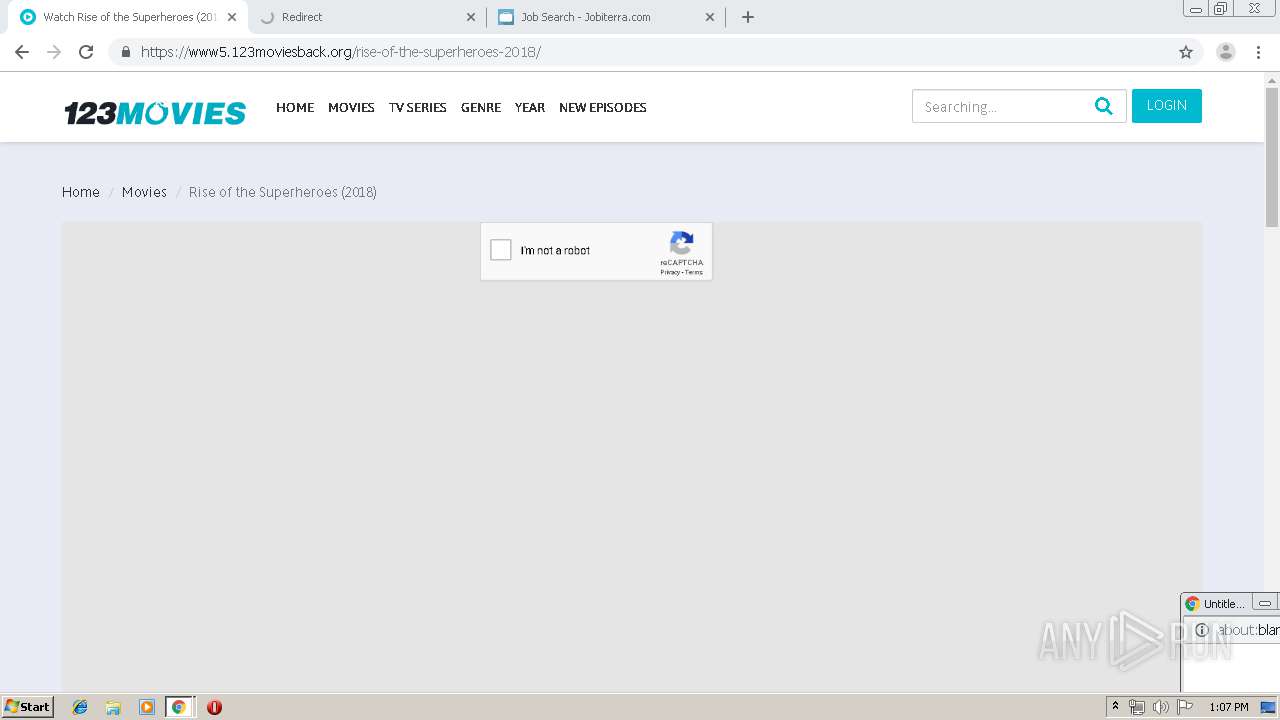Close the Redirect tab
The height and width of the screenshot is (720, 1280).
click(471, 17)
